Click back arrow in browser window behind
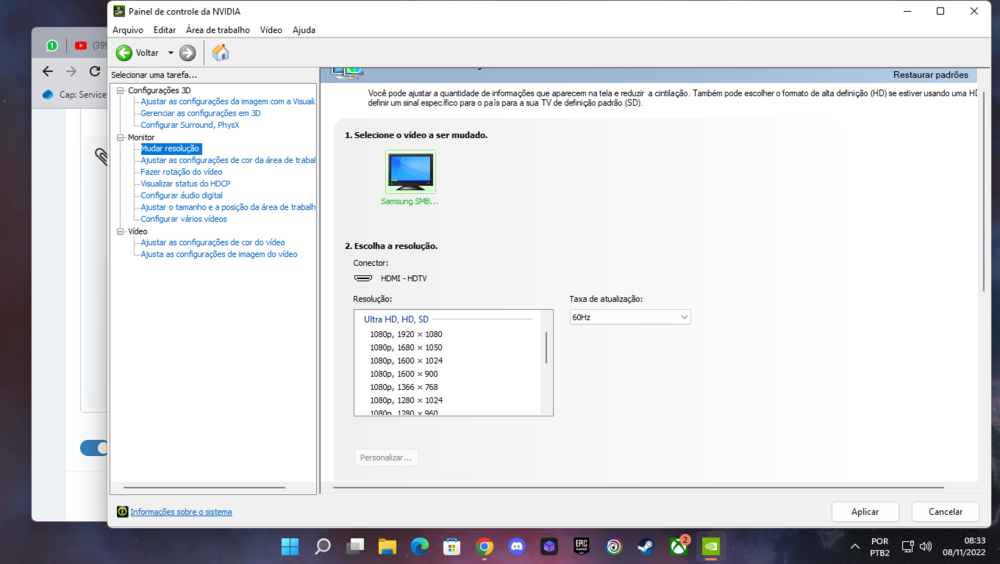1000x564 pixels. click(48, 71)
